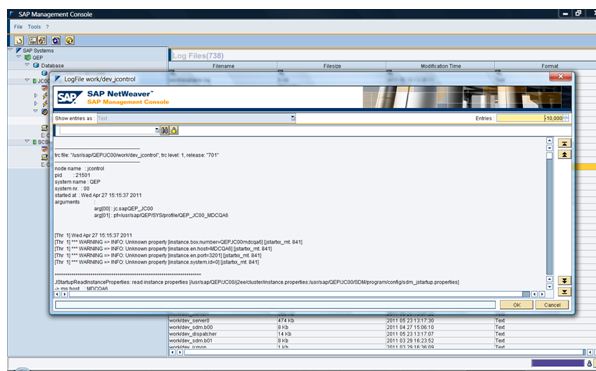This screenshot has width=596, height=371.
Task: Click the Filesize column header
Action: pos(332,66)
